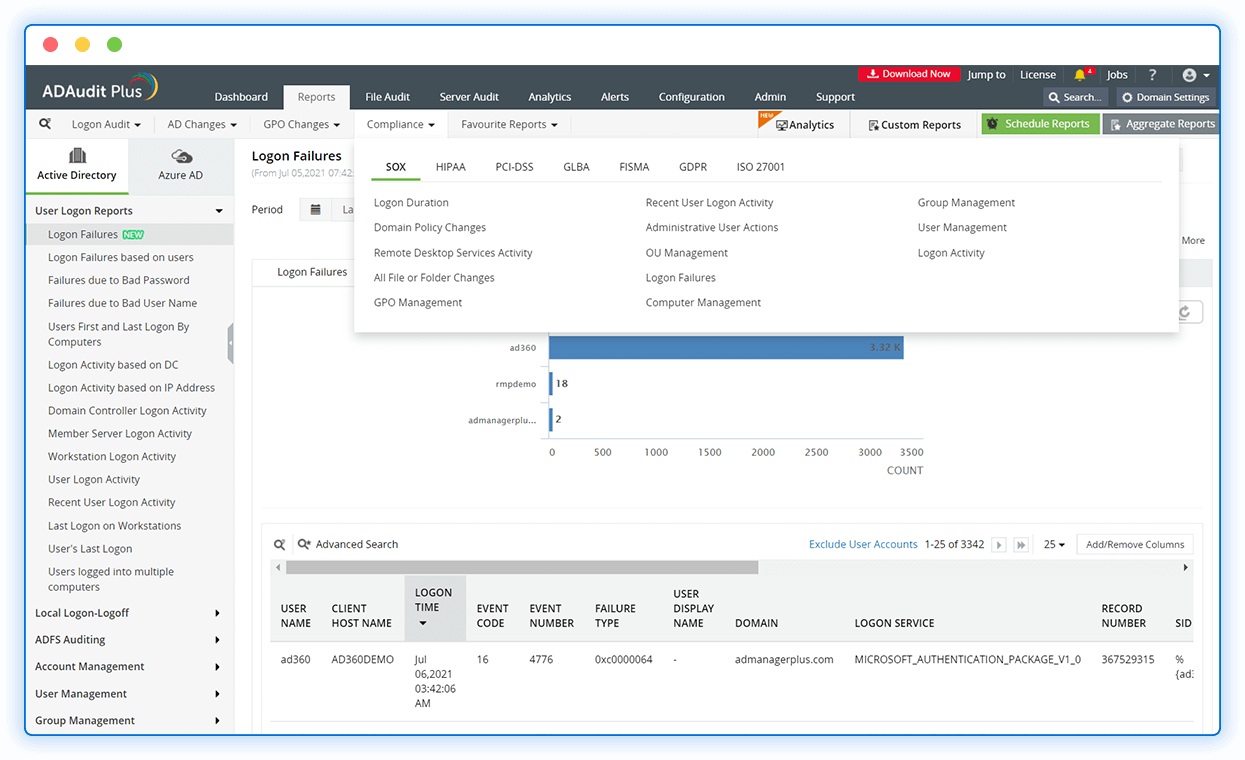
Task: Switch to the HIPAA compliance tab
Action: (451, 167)
